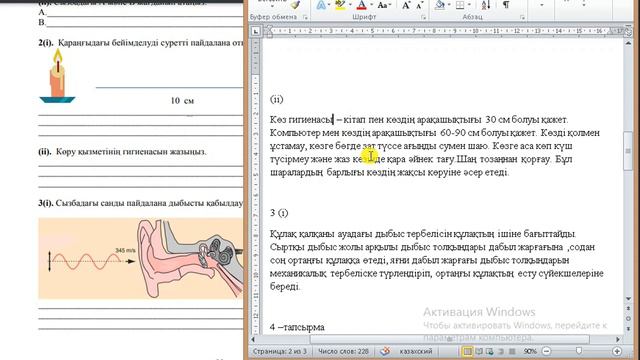Open the text effects dropdown arrow
Viewport: 640px width, 360px height.
(329, 5)
